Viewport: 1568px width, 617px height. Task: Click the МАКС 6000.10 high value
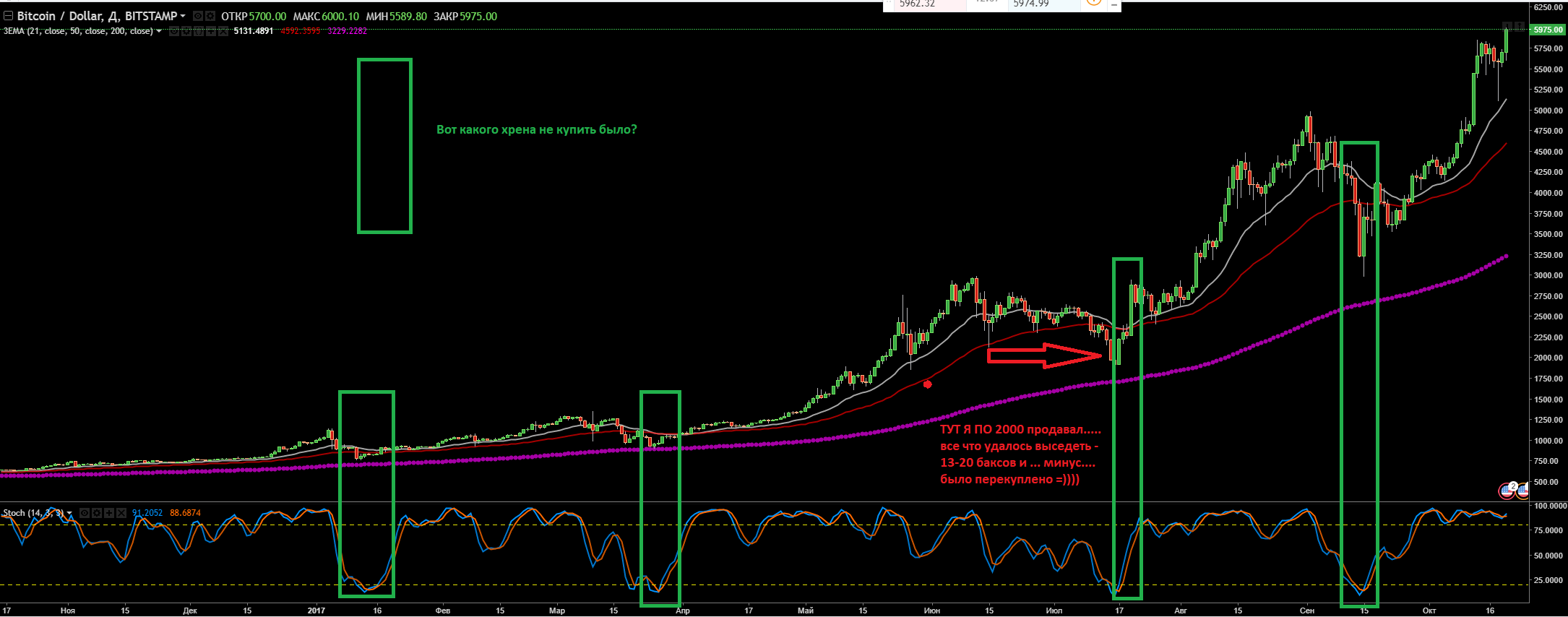(326, 16)
